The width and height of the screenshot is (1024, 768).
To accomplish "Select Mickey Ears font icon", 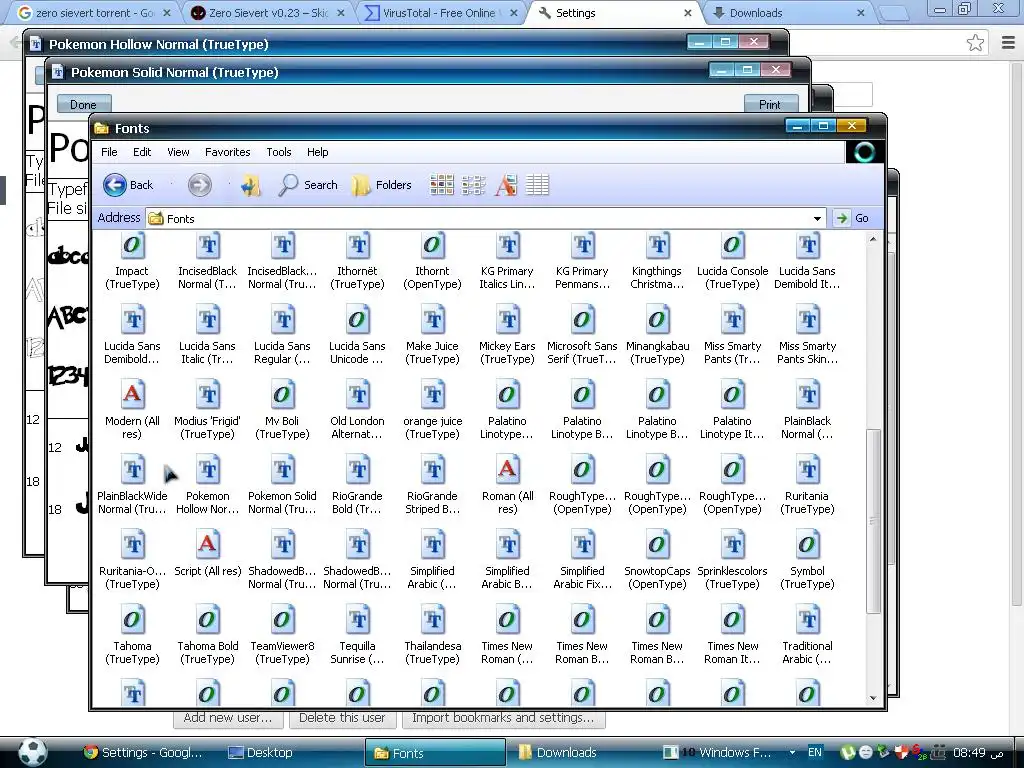I will coord(507,320).
